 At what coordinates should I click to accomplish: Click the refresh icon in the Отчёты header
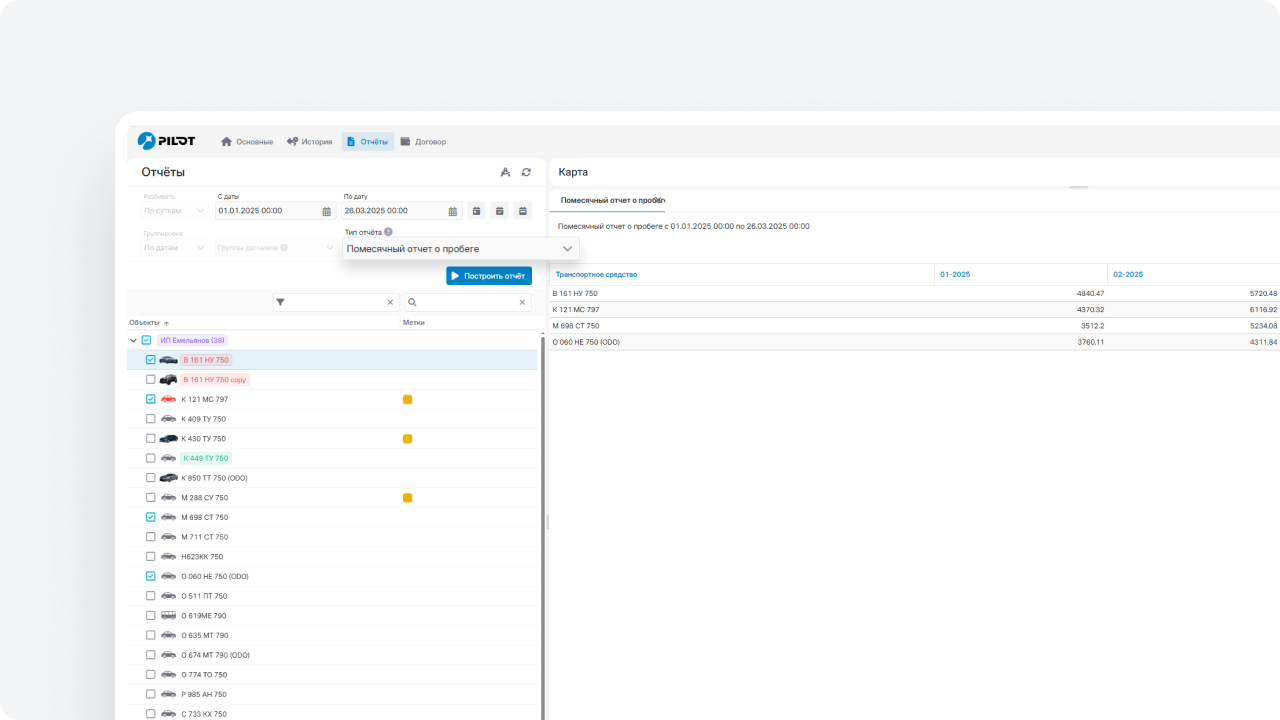526,173
